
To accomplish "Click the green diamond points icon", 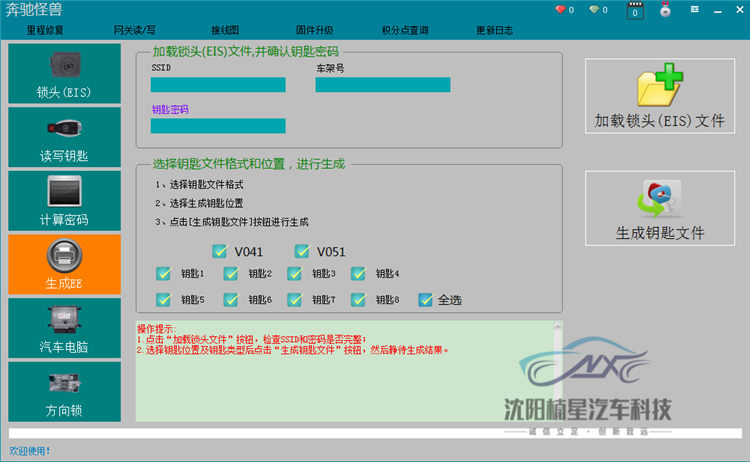I will point(593,10).
